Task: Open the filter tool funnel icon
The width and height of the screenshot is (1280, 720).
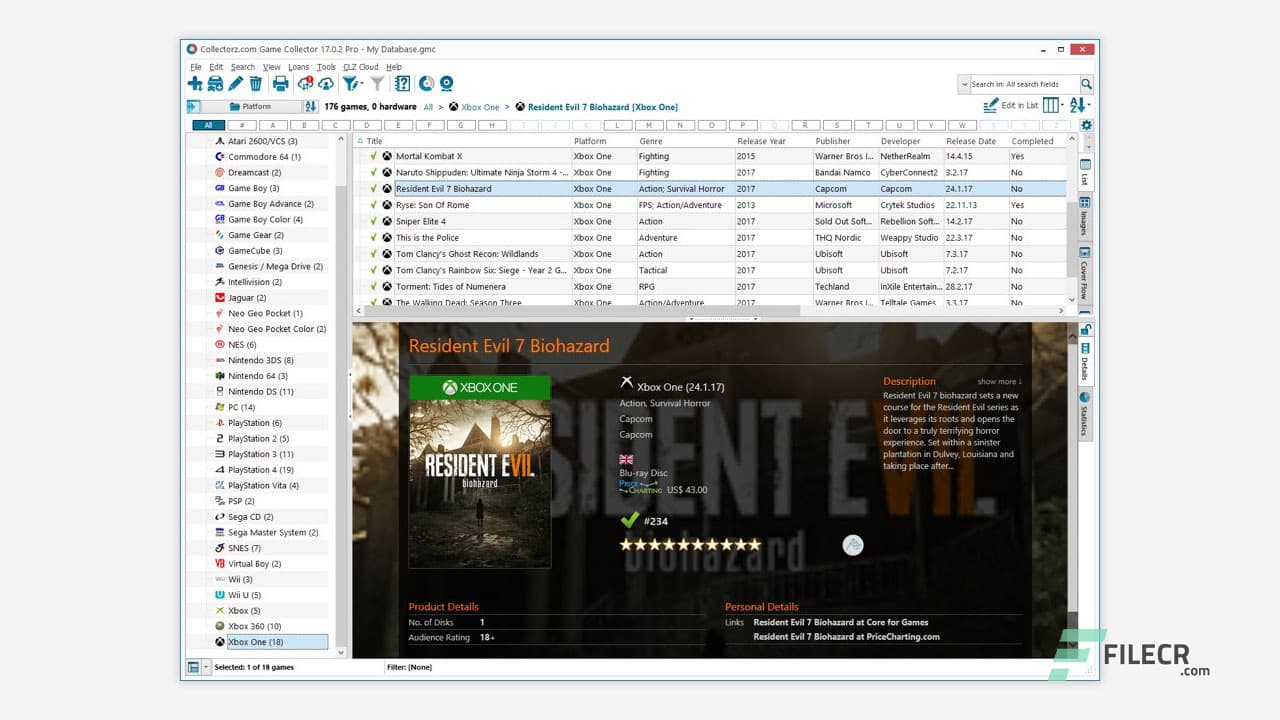Action: [x=350, y=84]
